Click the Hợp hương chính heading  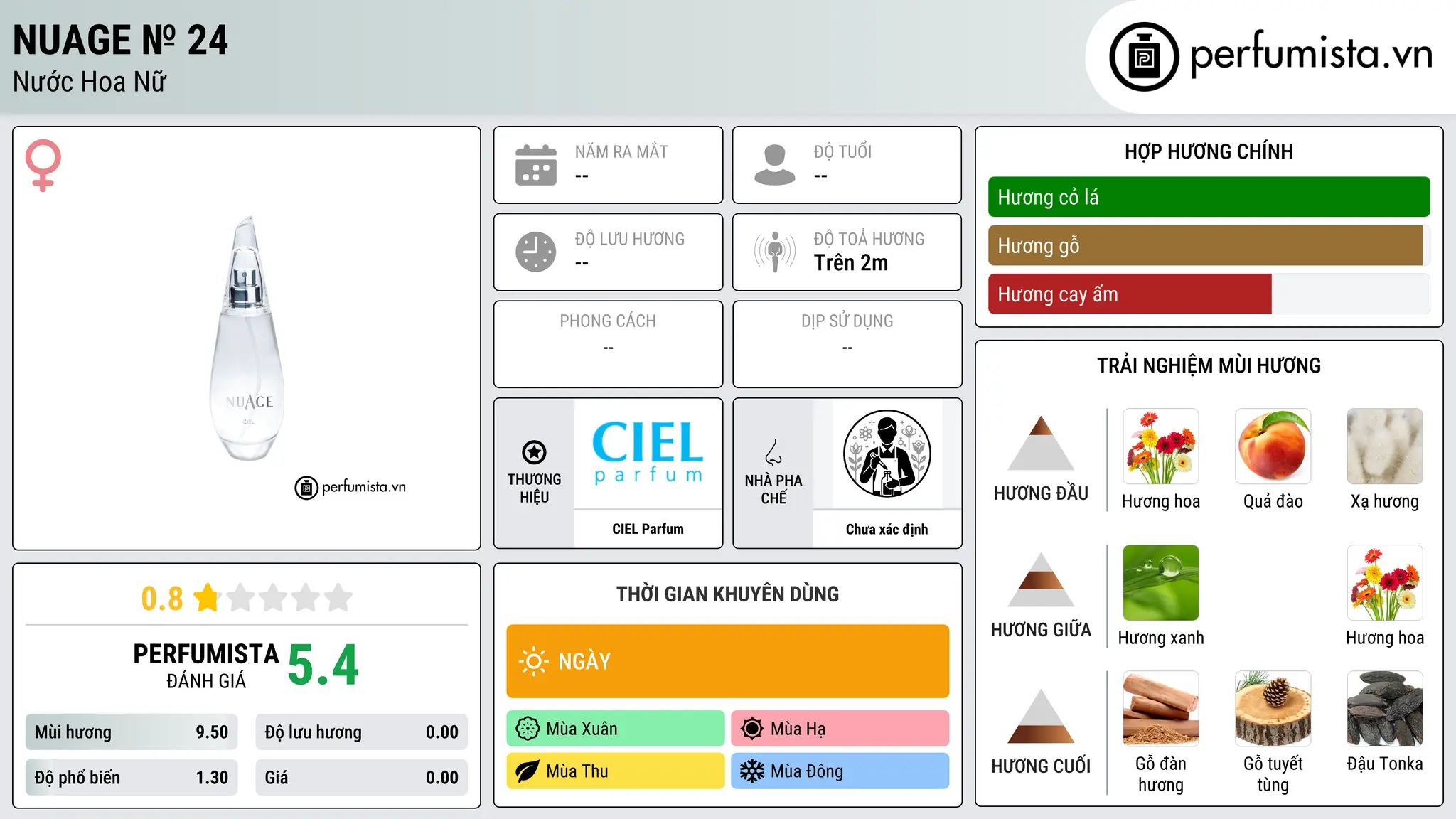(1209, 151)
